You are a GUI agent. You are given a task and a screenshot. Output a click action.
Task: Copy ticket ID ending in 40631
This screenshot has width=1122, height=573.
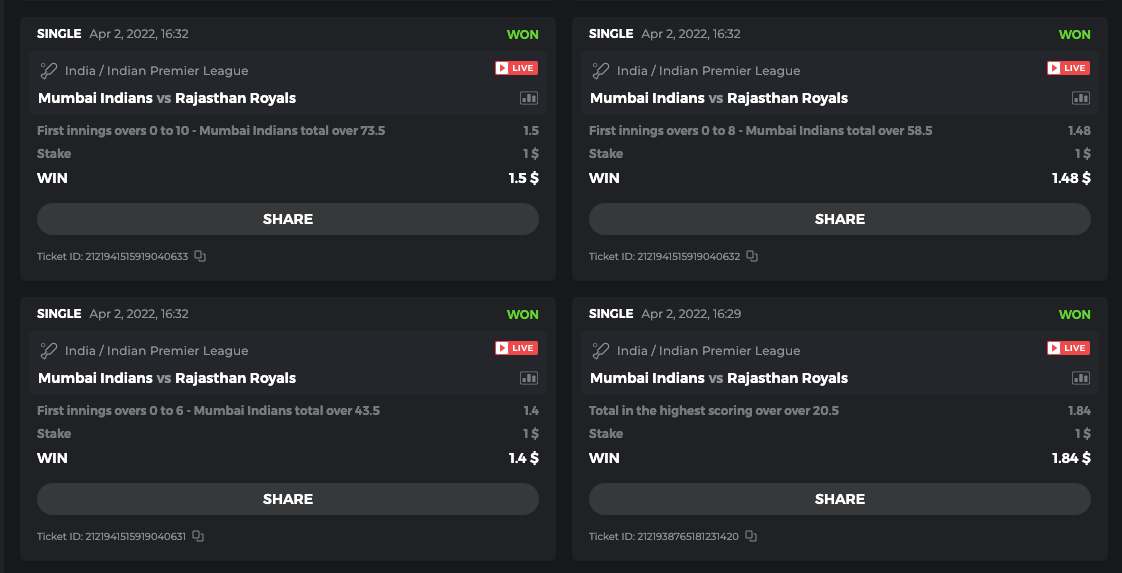(x=198, y=536)
